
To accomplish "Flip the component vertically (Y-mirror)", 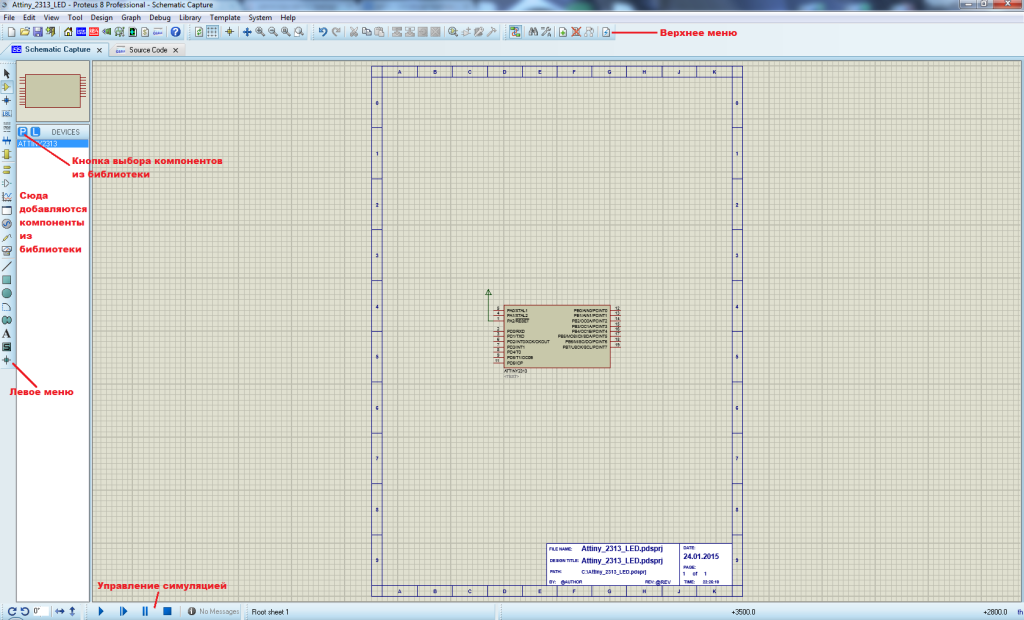I will tap(72, 612).
